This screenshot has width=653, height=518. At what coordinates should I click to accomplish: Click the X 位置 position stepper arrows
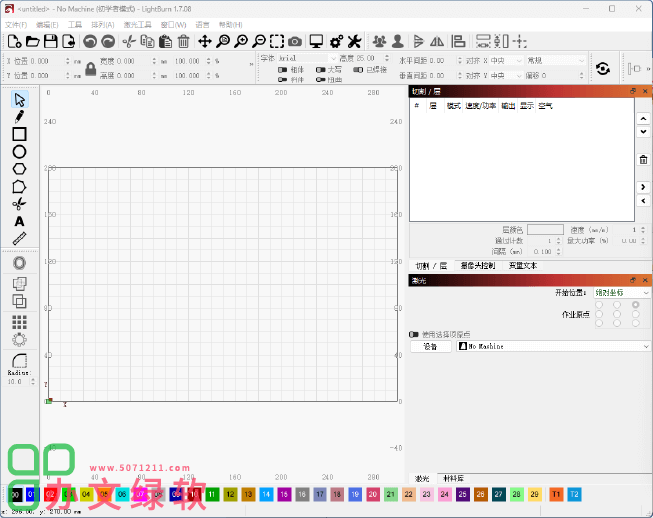pyautogui.click(x=67, y=61)
